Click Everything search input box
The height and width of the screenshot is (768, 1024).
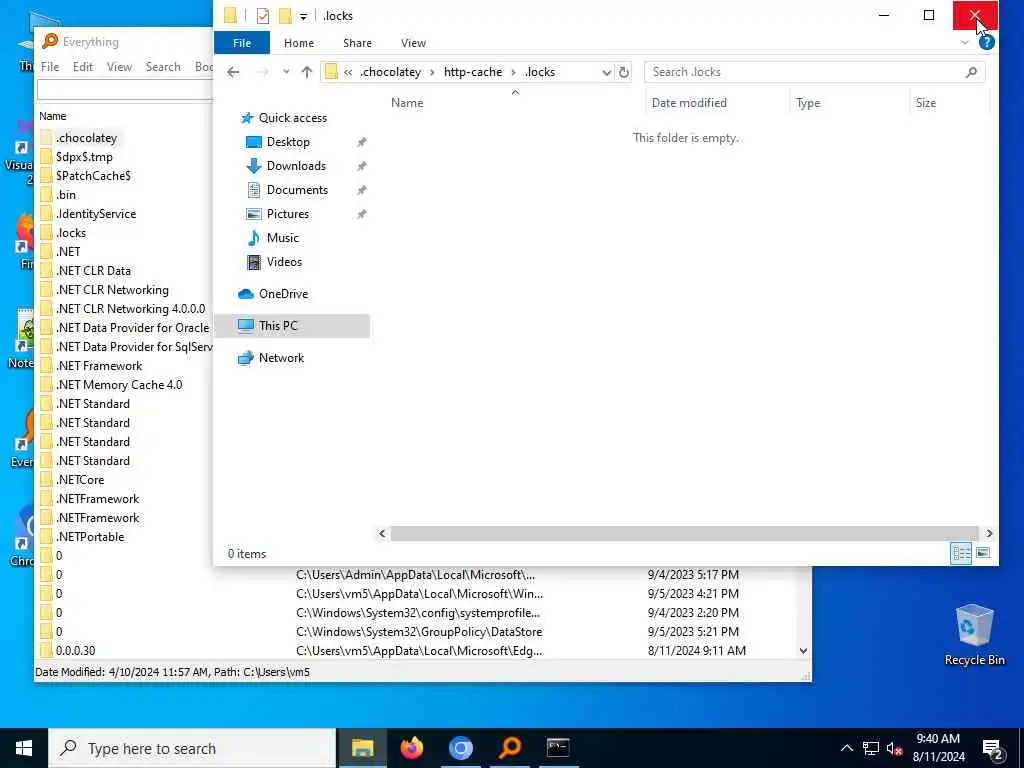tap(125, 90)
